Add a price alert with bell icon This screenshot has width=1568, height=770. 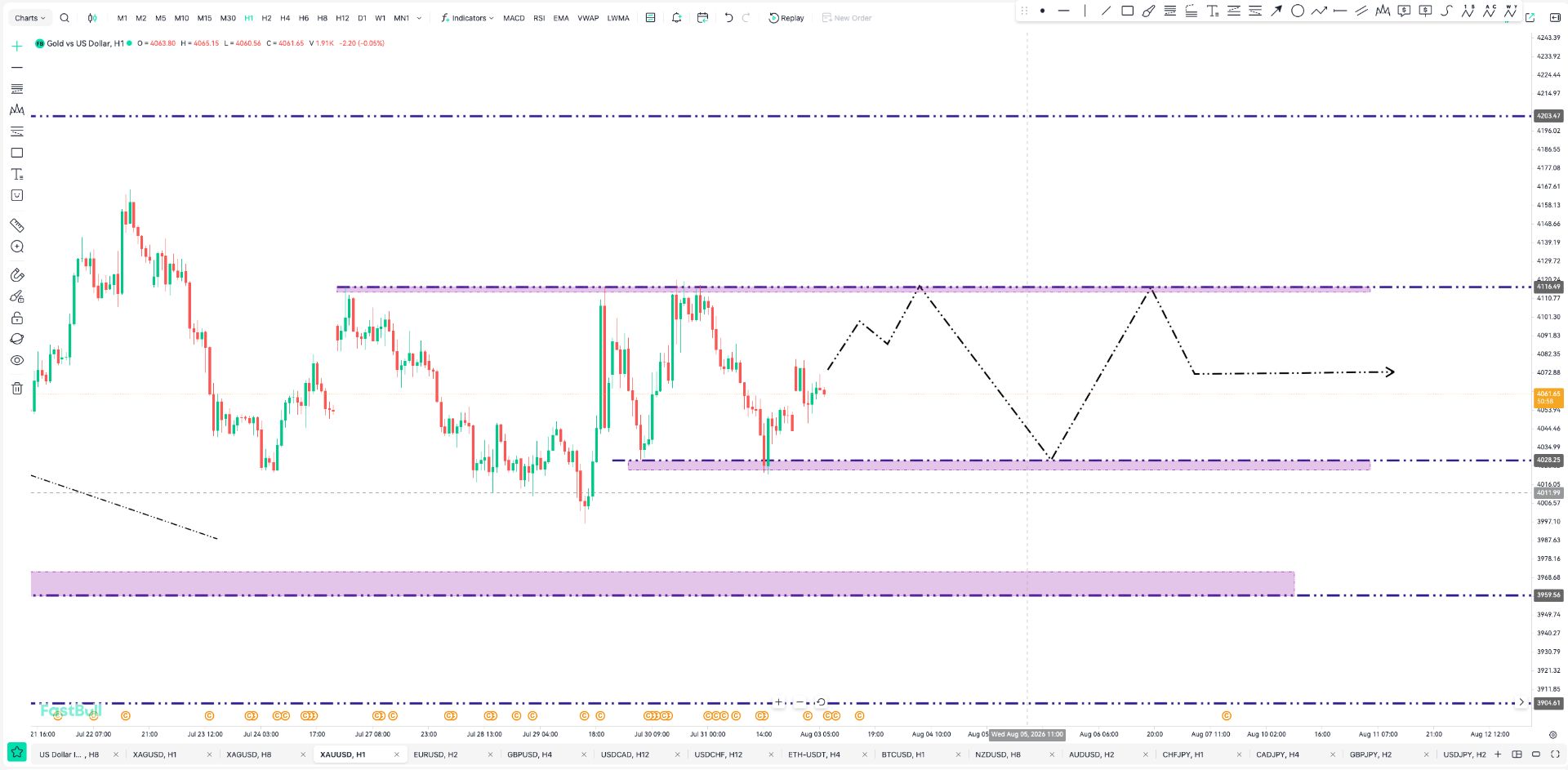coord(676,18)
